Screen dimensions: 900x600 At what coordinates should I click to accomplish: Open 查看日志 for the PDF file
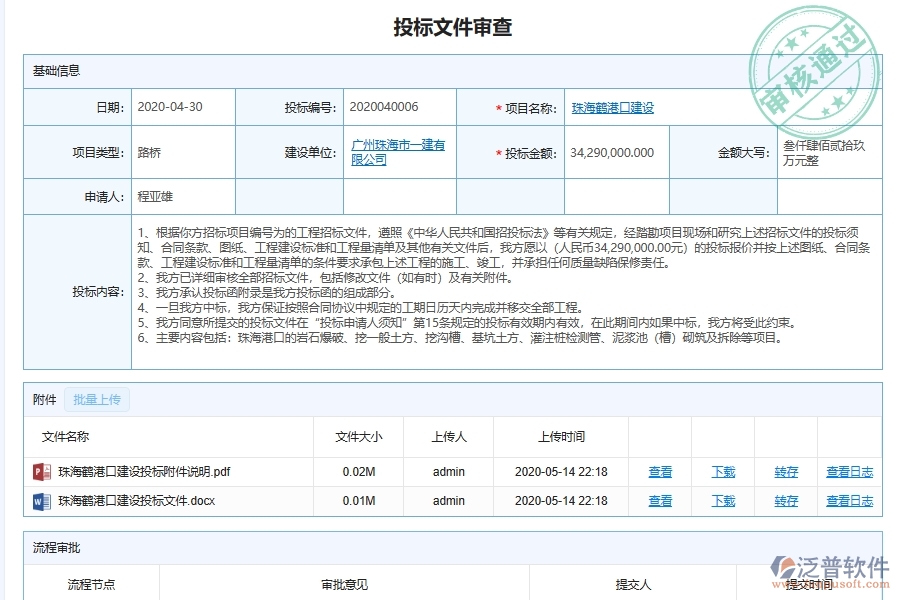coord(849,471)
